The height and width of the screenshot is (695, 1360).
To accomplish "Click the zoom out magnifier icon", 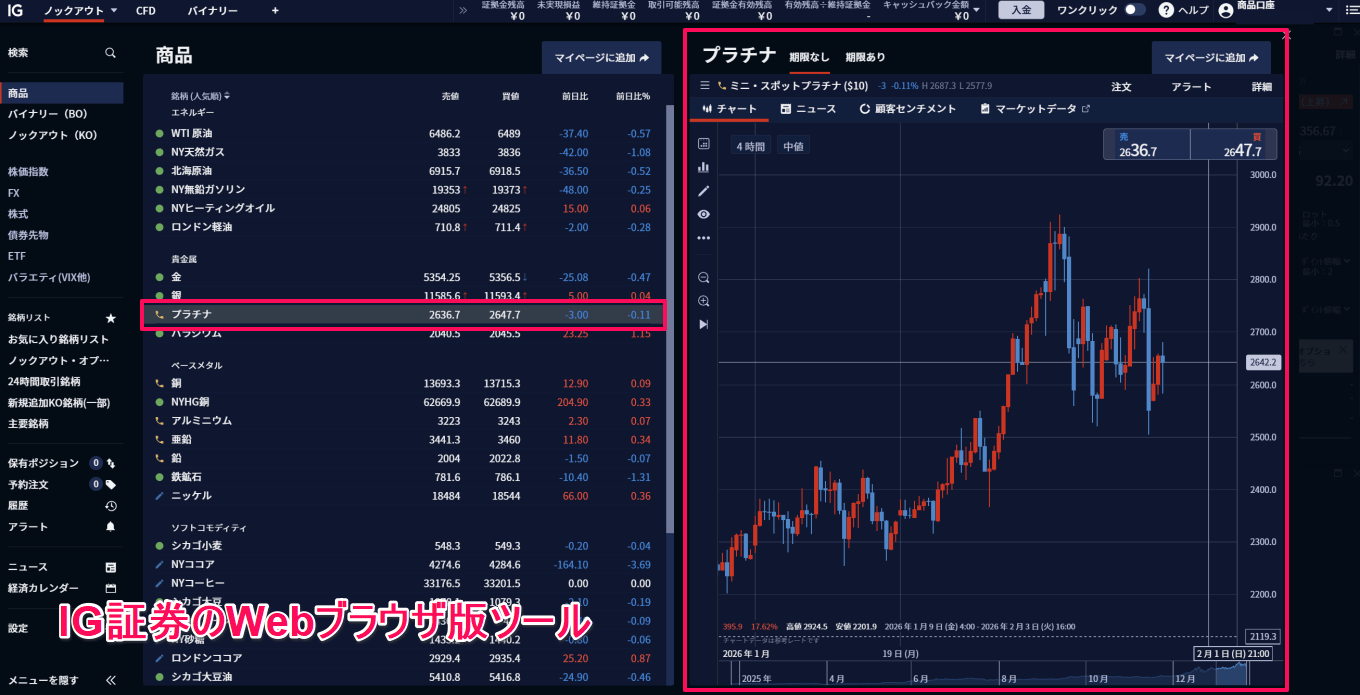I will pyautogui.click(x=703, y=277).
